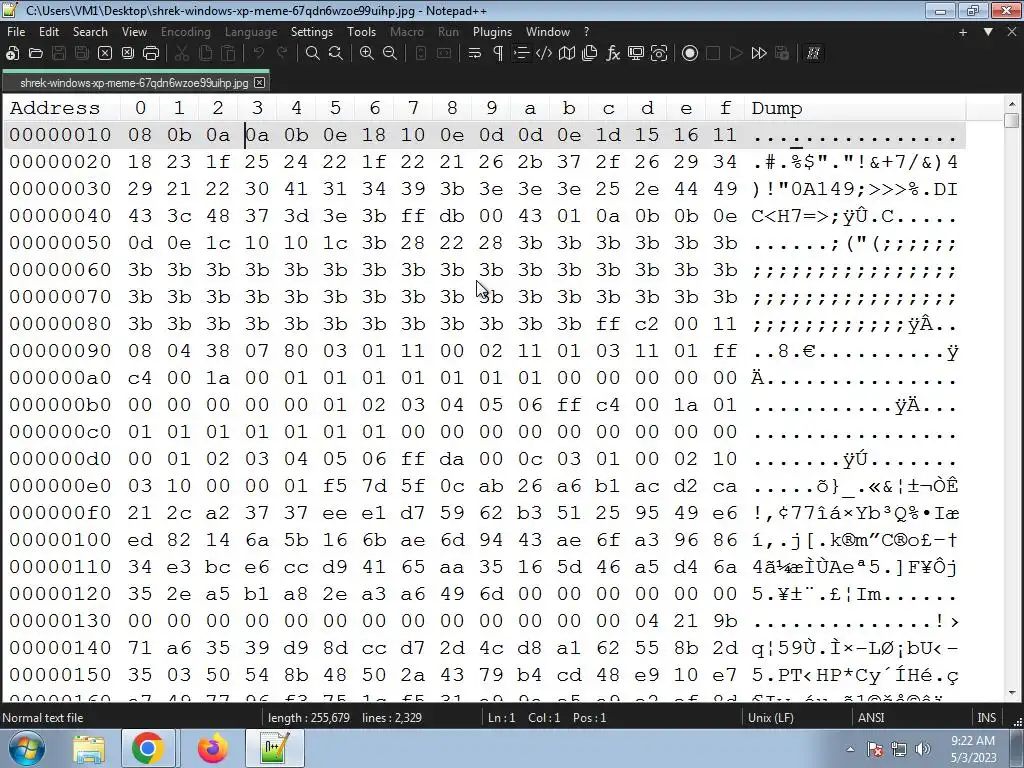This screenshot has height=768, width=1024.
Task: Click the plus button at menu bar right
Action: coord(963,32)
